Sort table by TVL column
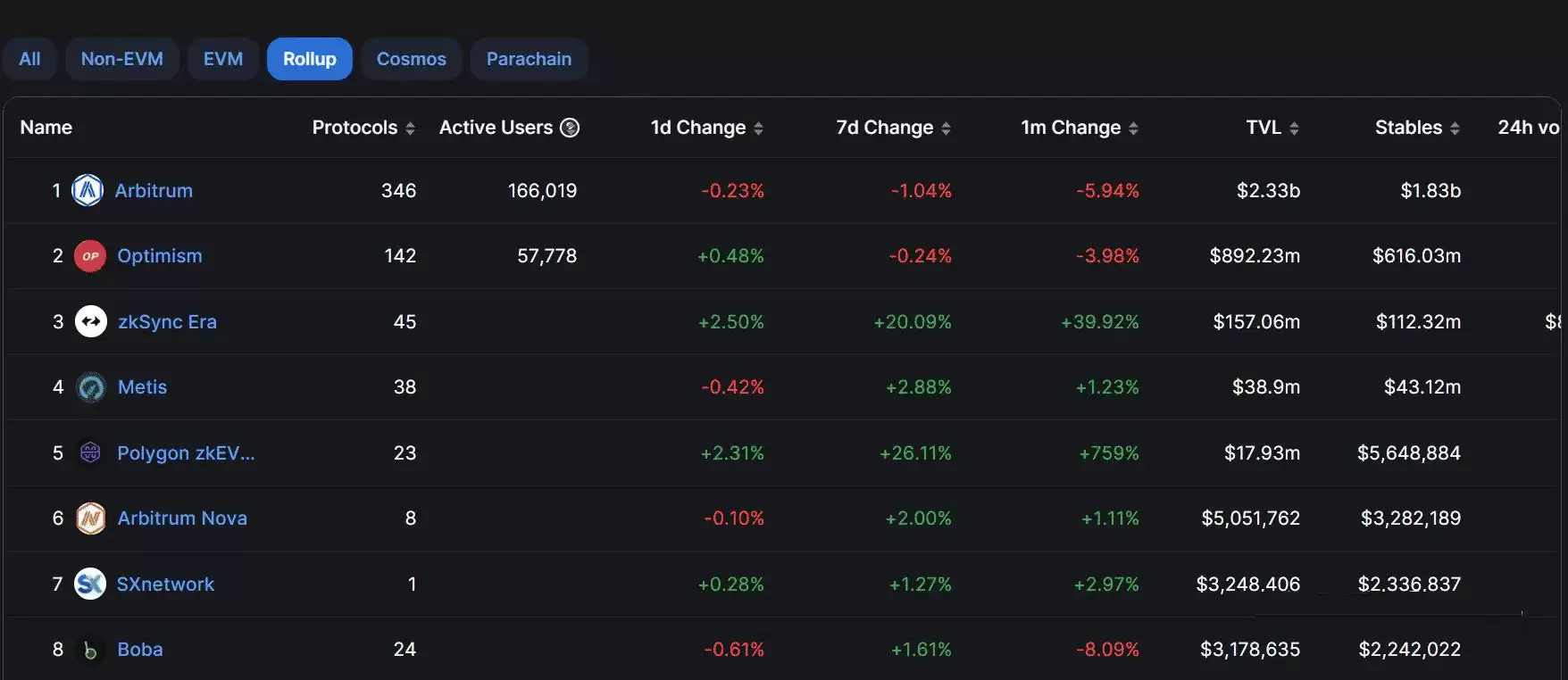Viewport: 1568px width, 680px height. 1294,129
